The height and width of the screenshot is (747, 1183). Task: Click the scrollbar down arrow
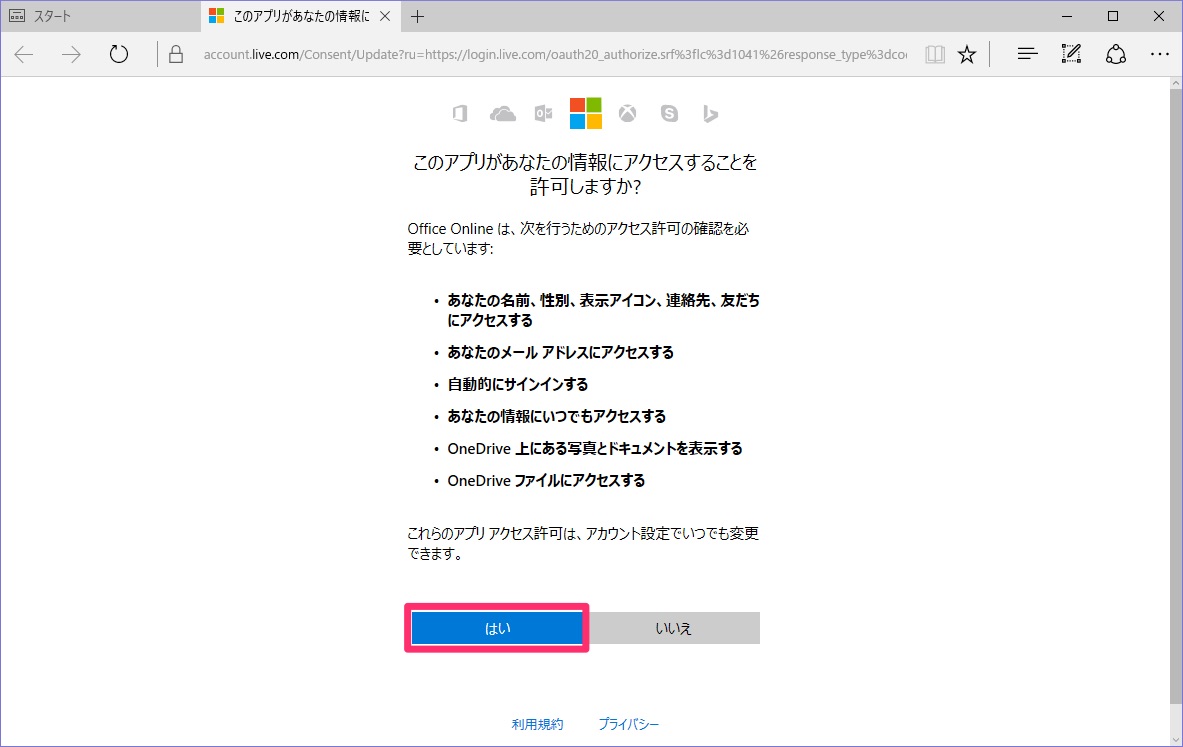1175,739
